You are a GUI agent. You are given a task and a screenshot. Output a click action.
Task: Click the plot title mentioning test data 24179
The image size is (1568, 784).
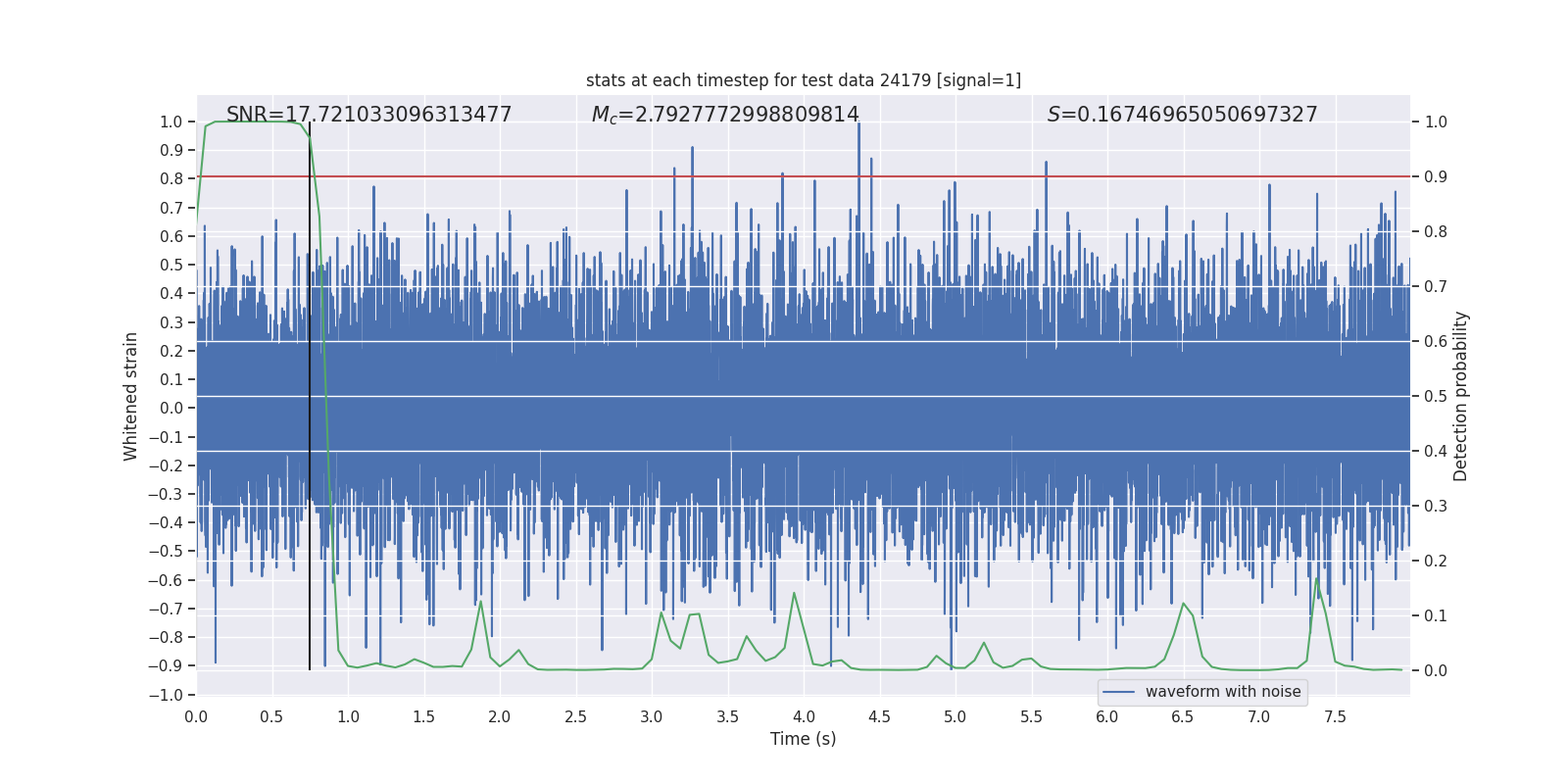(803, 80)
